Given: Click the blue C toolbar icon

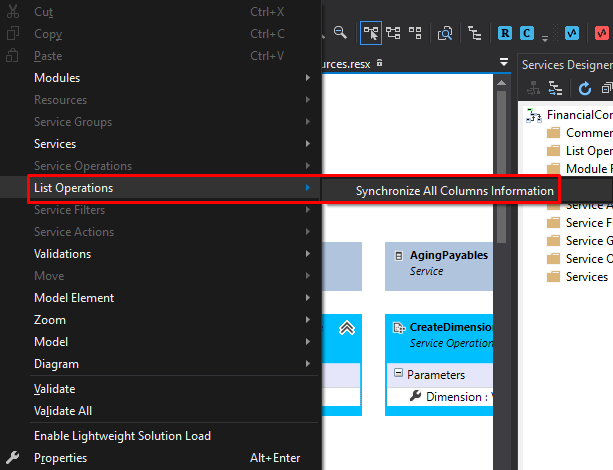Looking at the screenshot, I should [527, 33].
